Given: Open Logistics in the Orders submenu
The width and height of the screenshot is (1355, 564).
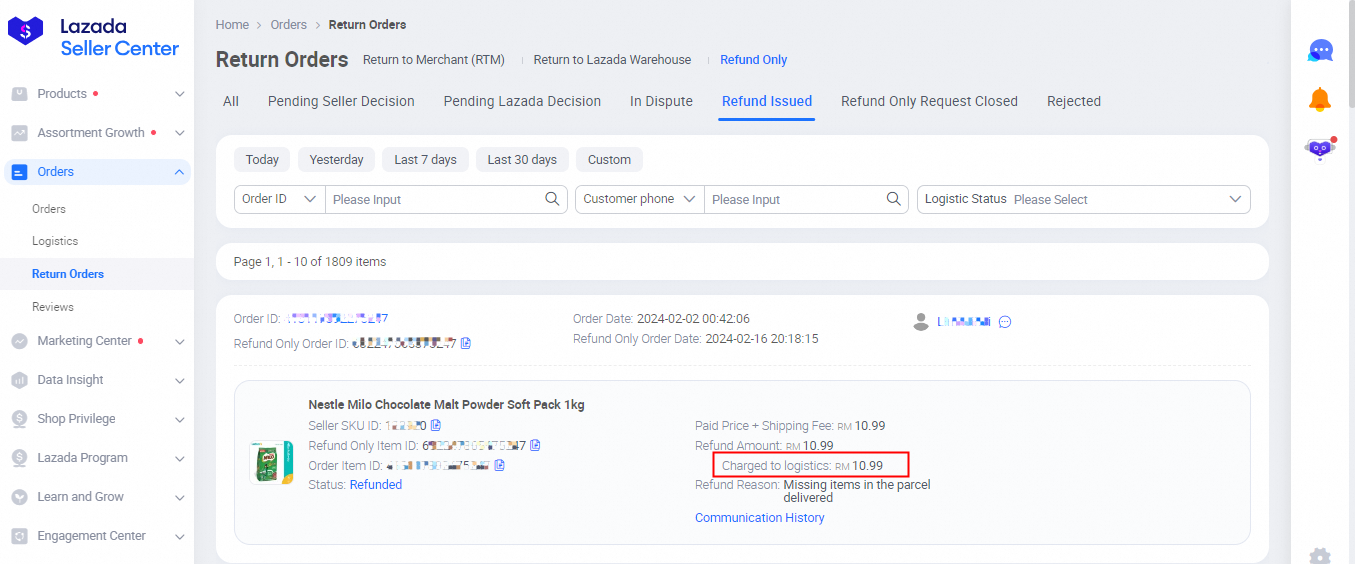Looking at the screenshot, I should (x=55, y=241).
